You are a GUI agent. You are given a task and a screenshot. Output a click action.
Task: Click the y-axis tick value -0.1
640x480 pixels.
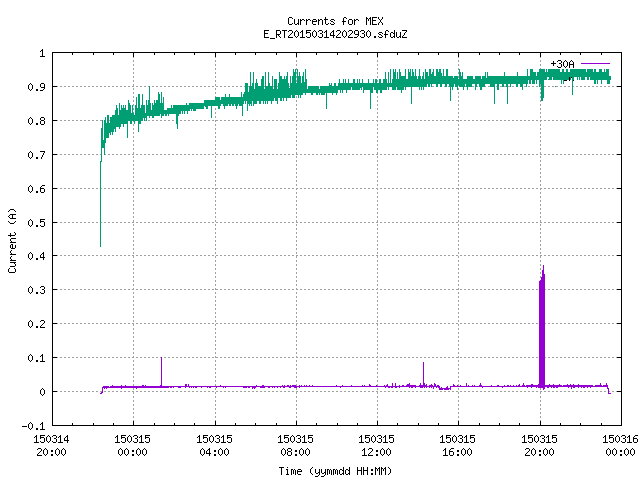point(33,426)
